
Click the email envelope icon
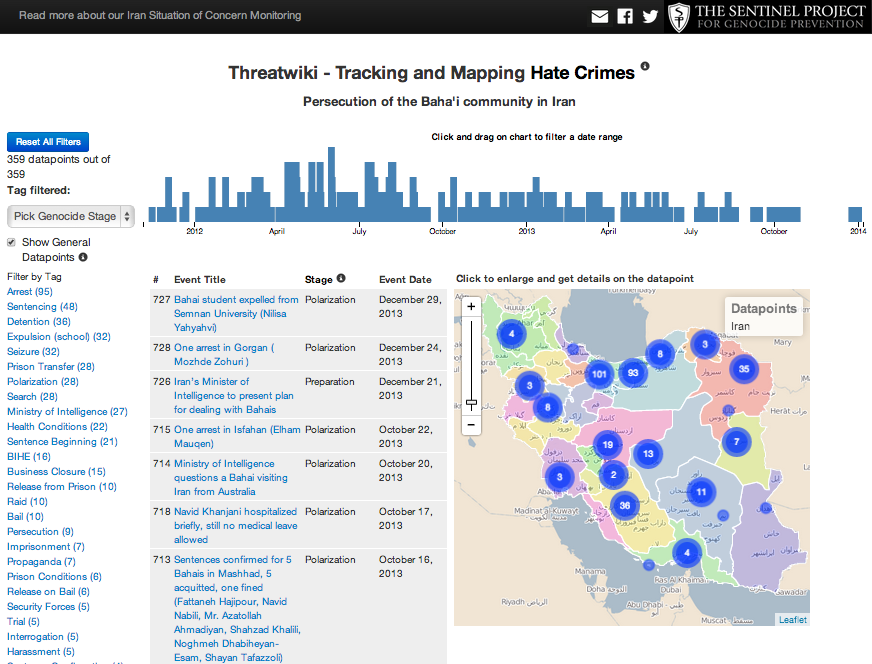[600, 16]
